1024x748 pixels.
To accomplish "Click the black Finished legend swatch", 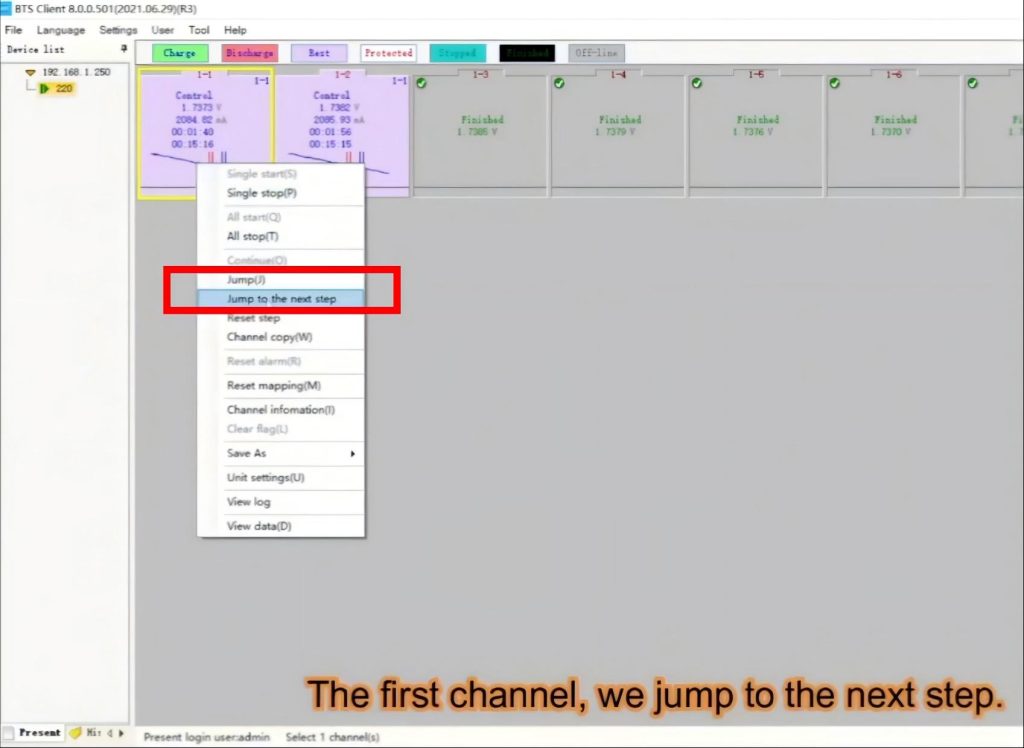I will coord(527,53).
